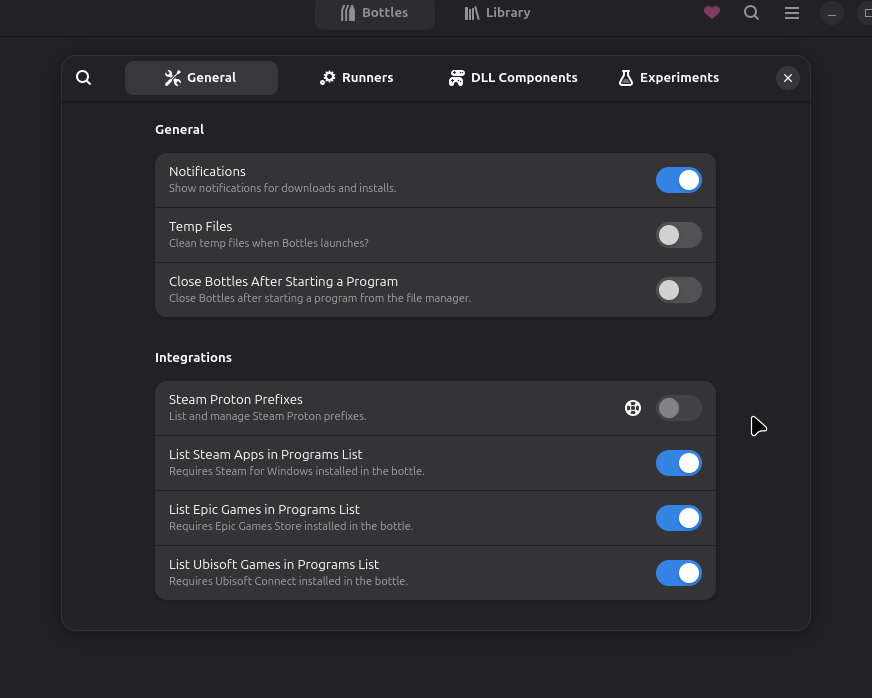This screenshot has width=872, height=698.
Task: Open the Experiments tab
Action: [668, 78]
